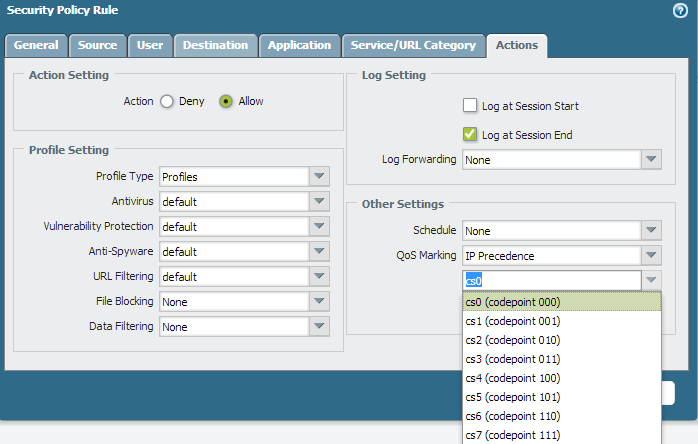
Task: Open the Antivirus profile dropdown
Action: [x=319, y=201]
